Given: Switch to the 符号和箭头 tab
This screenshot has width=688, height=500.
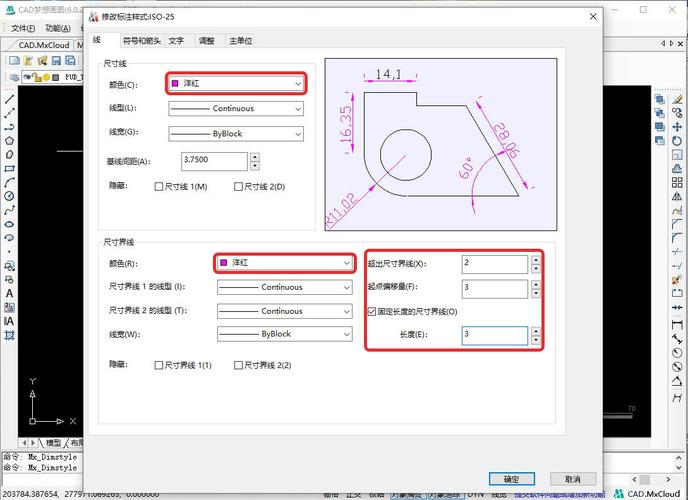Looking at the screenshot, I should 142,41.
